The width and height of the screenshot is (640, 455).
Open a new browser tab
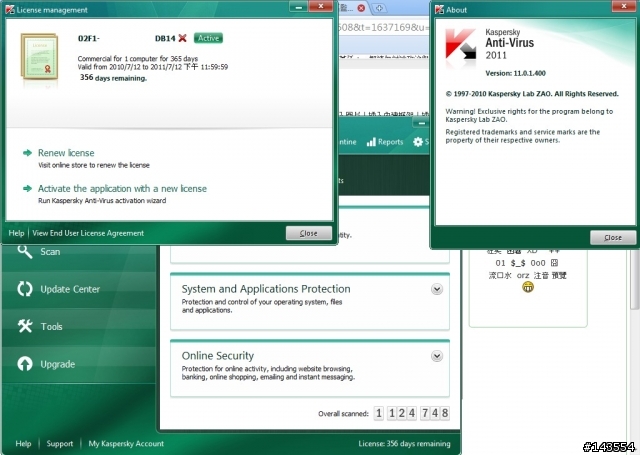(x=379, y=8)
